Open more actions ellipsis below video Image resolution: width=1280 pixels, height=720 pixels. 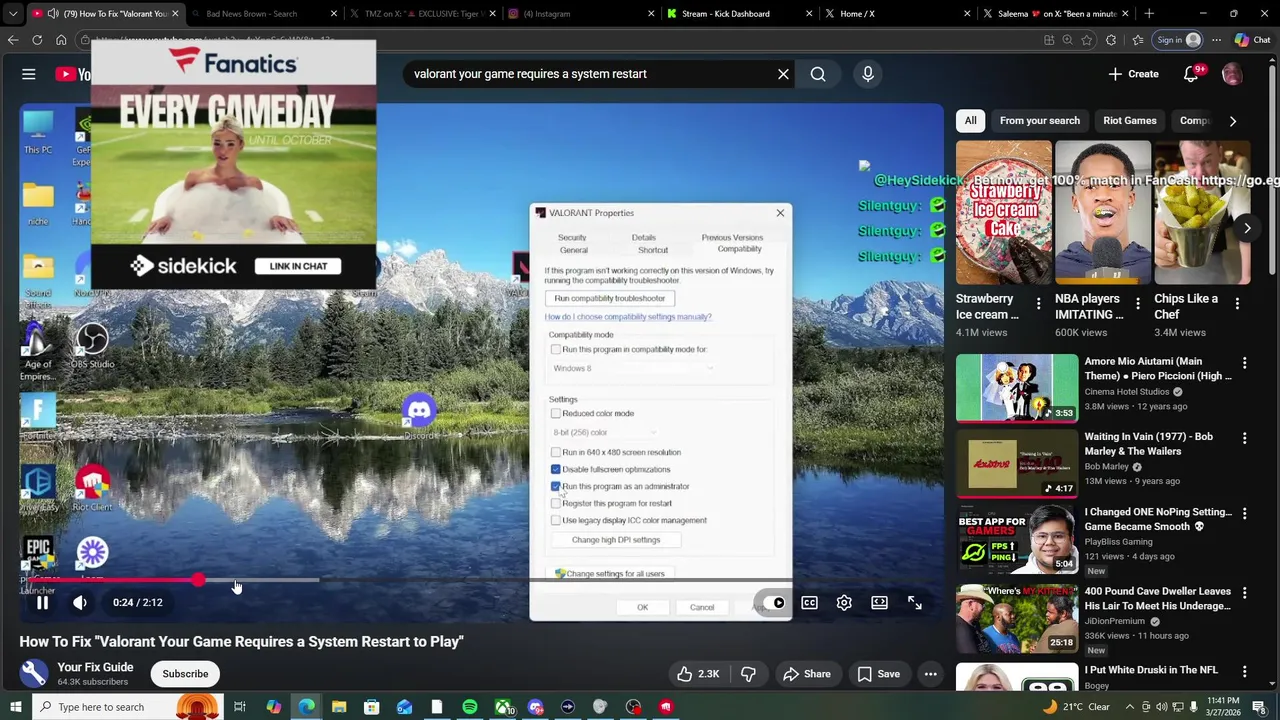point(930,674)
